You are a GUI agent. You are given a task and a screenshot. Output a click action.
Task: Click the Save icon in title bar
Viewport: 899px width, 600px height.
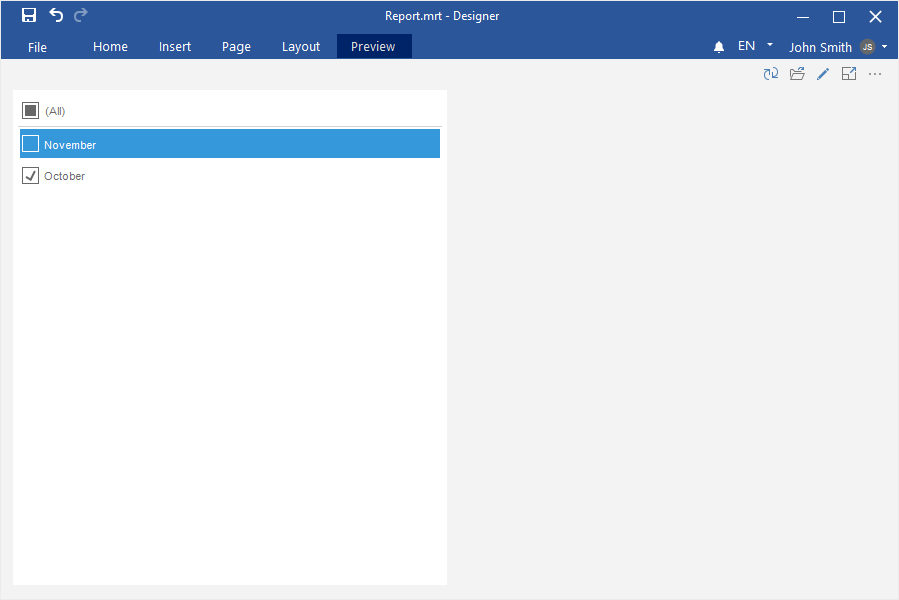pos(29,15)
